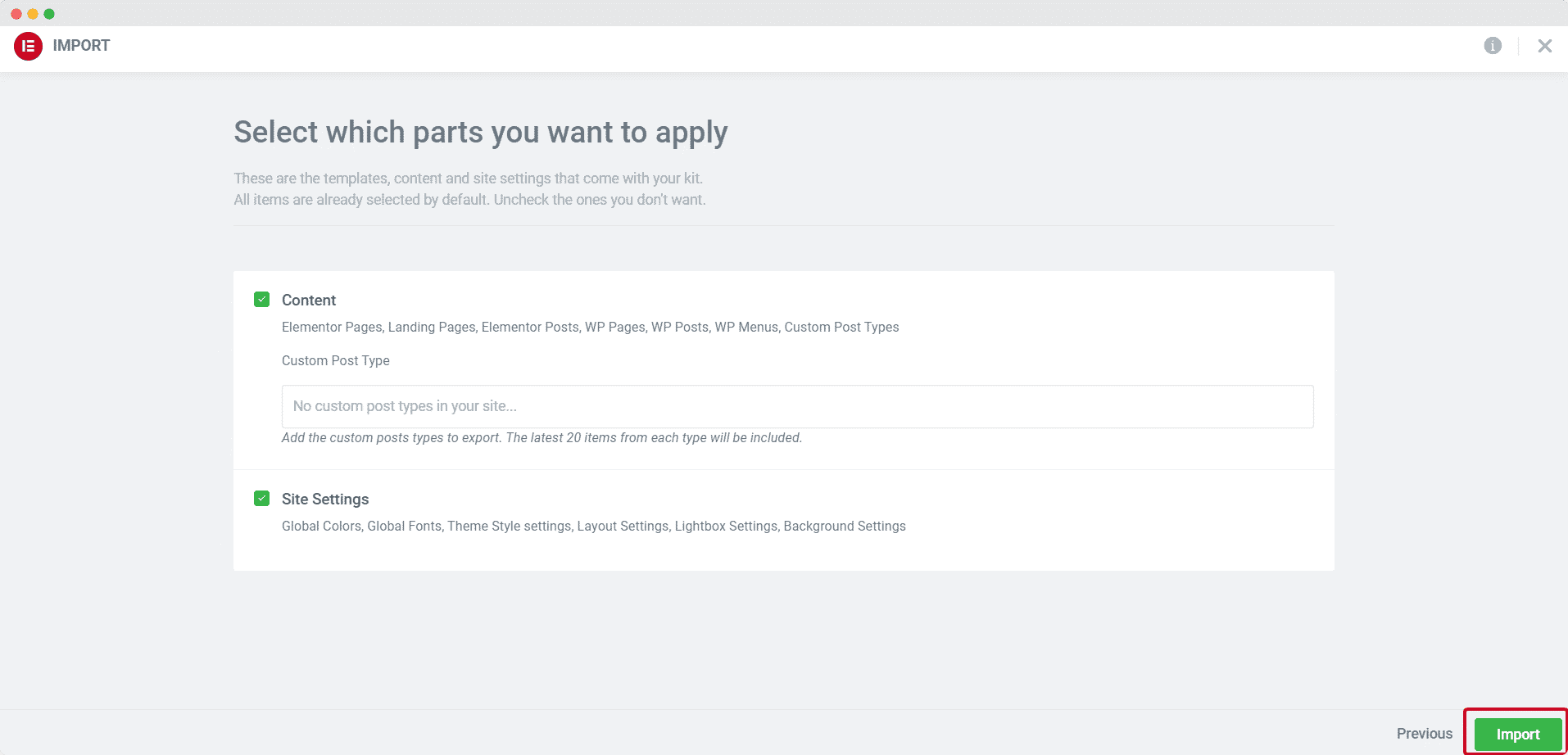
Task: Click the green traffic light window control
Action: [51, 13]
